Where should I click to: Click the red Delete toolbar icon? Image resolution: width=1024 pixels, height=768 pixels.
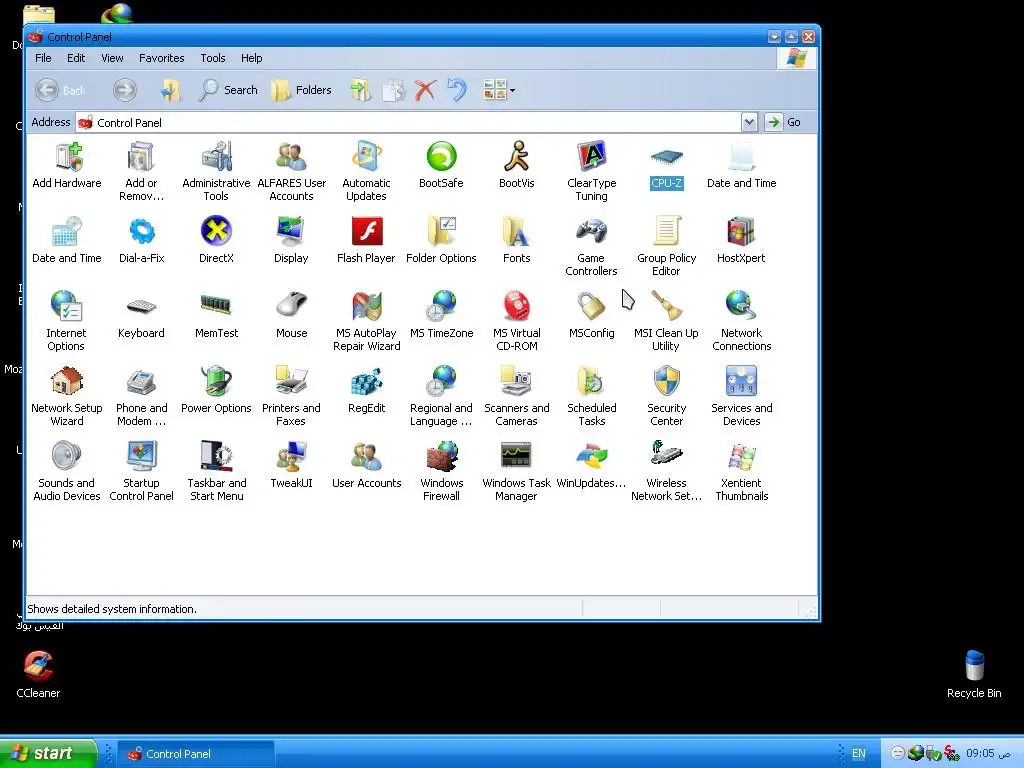[425, 90]
